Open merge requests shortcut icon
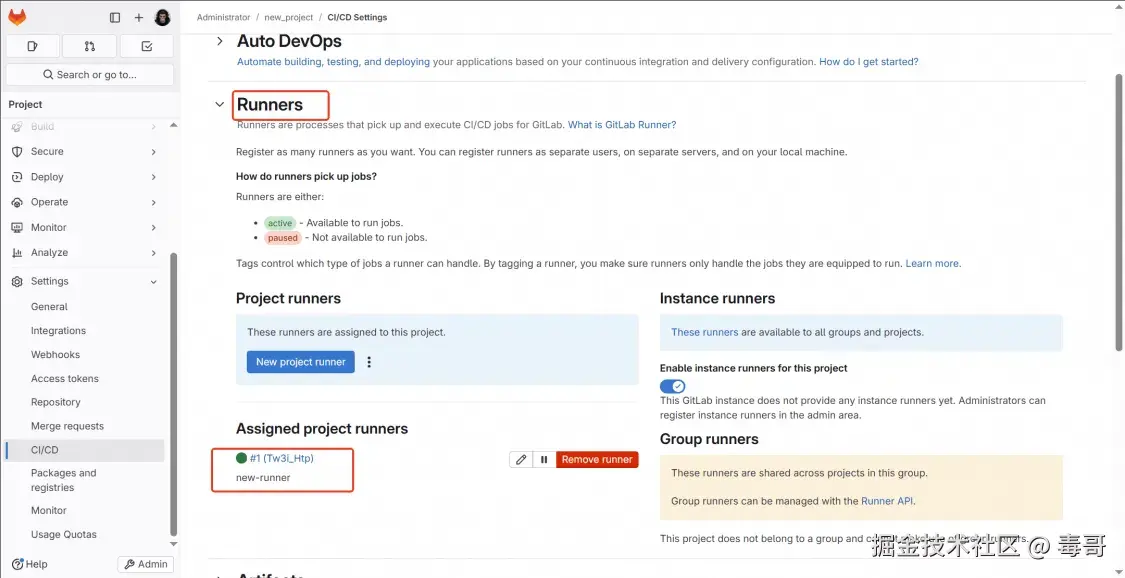The height and width of the screenshot is (578, 1125). point(89,46)
